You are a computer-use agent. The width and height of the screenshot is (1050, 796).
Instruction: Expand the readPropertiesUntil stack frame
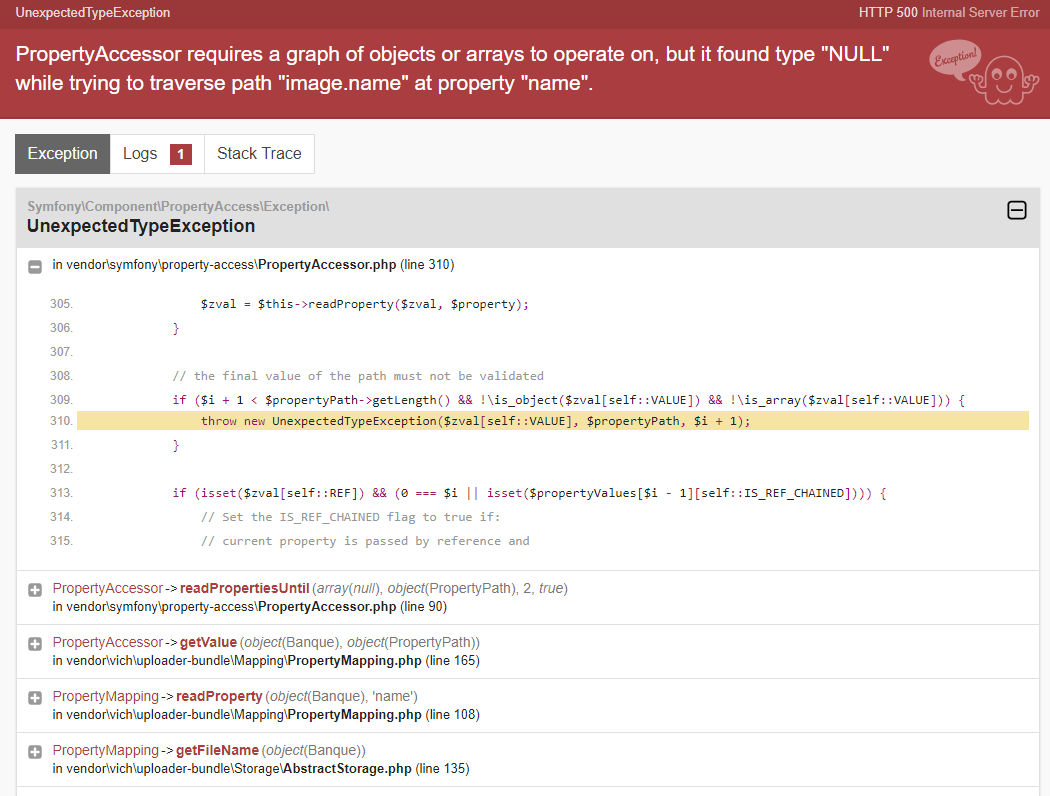[x=34, y=588]
